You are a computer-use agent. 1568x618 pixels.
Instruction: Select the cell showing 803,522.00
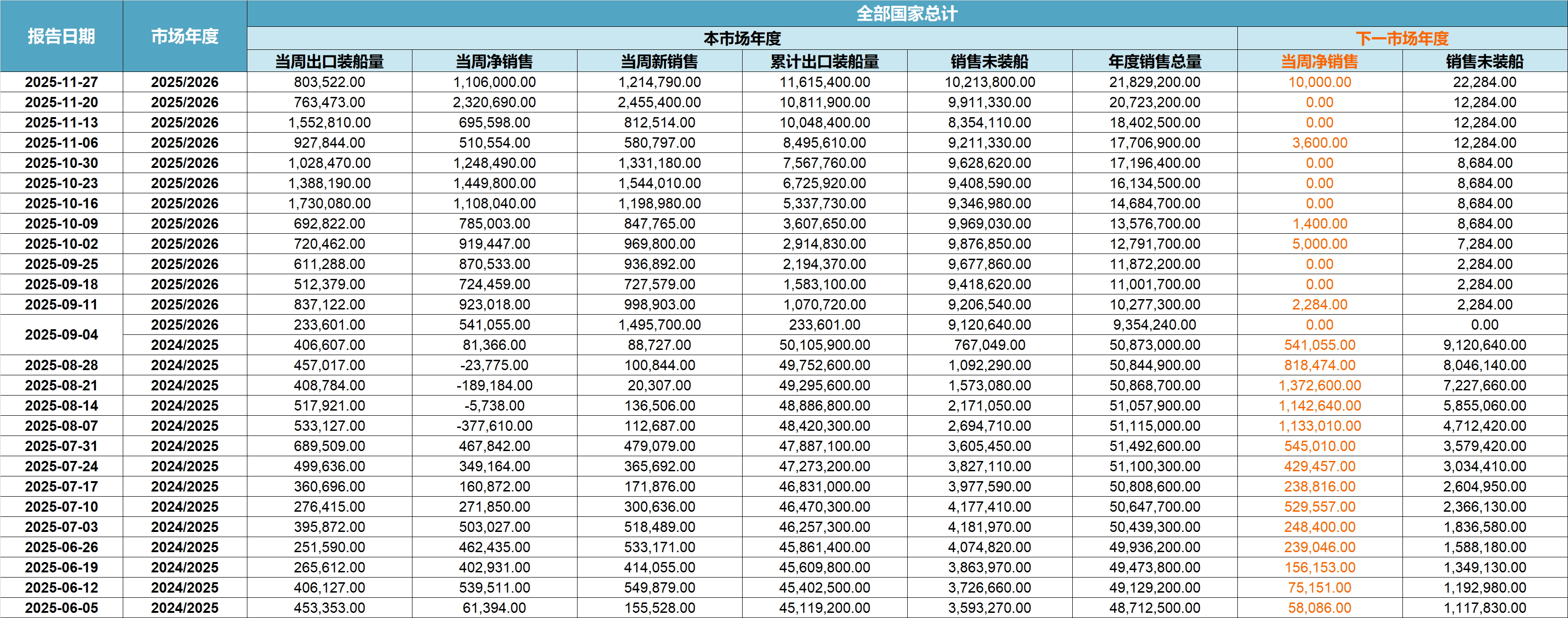click(x=329, y=82)
